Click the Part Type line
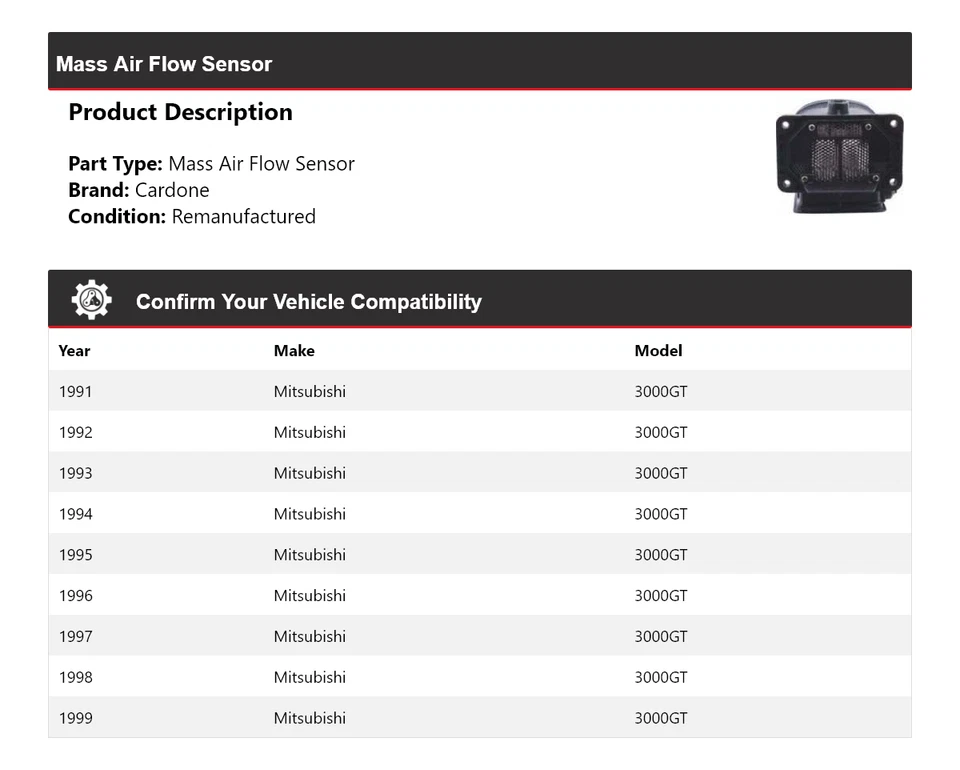Screen dimensions: 960x770 tap(211, 164)
